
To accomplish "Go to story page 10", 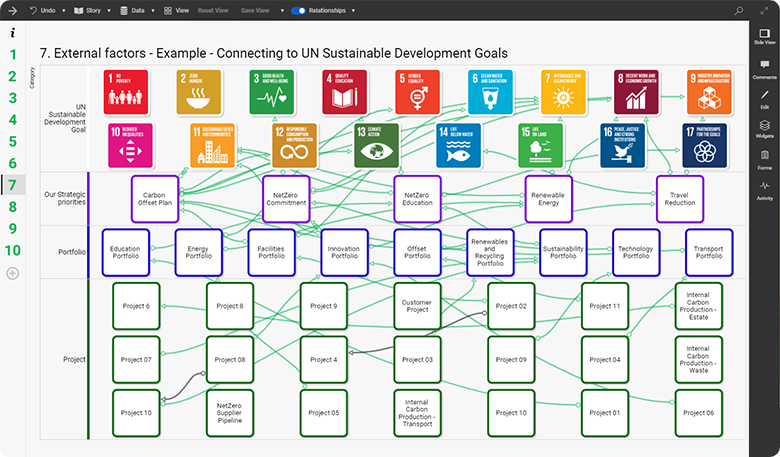I will coord(13,250).
